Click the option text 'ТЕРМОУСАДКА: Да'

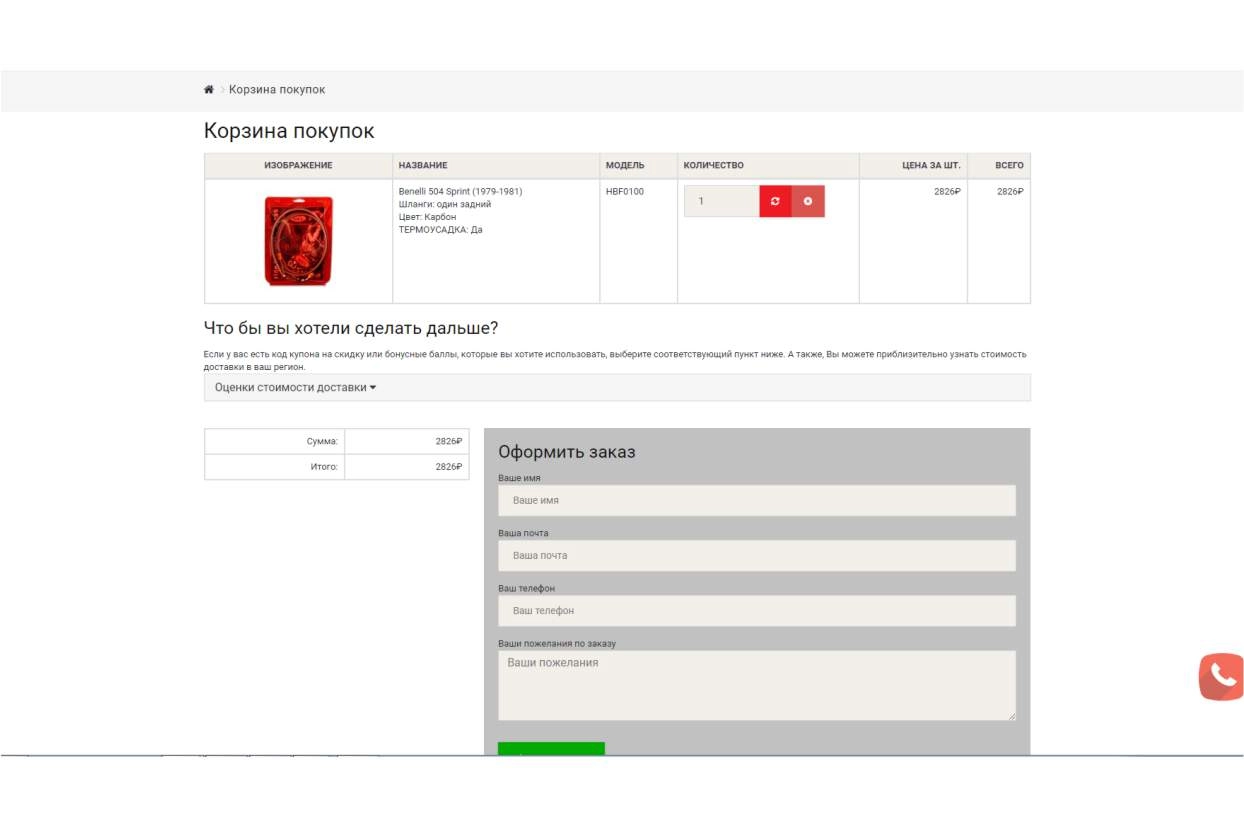(441, 230)
